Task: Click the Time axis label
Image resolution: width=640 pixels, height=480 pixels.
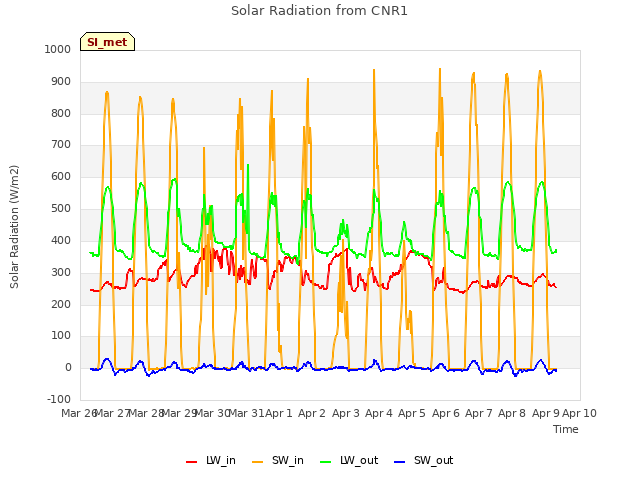Action: pos(566,429)
